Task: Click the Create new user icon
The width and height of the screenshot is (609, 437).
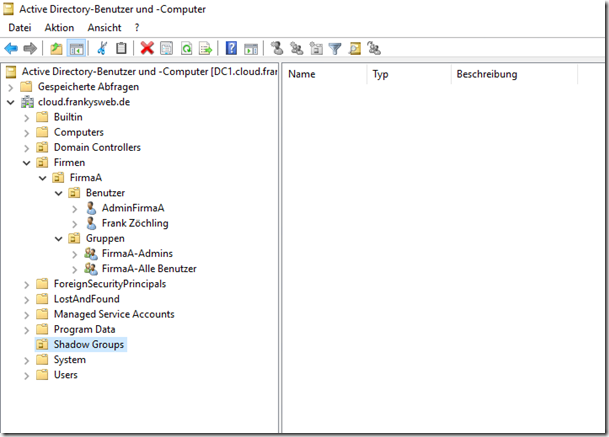Action: coord(277,48)
